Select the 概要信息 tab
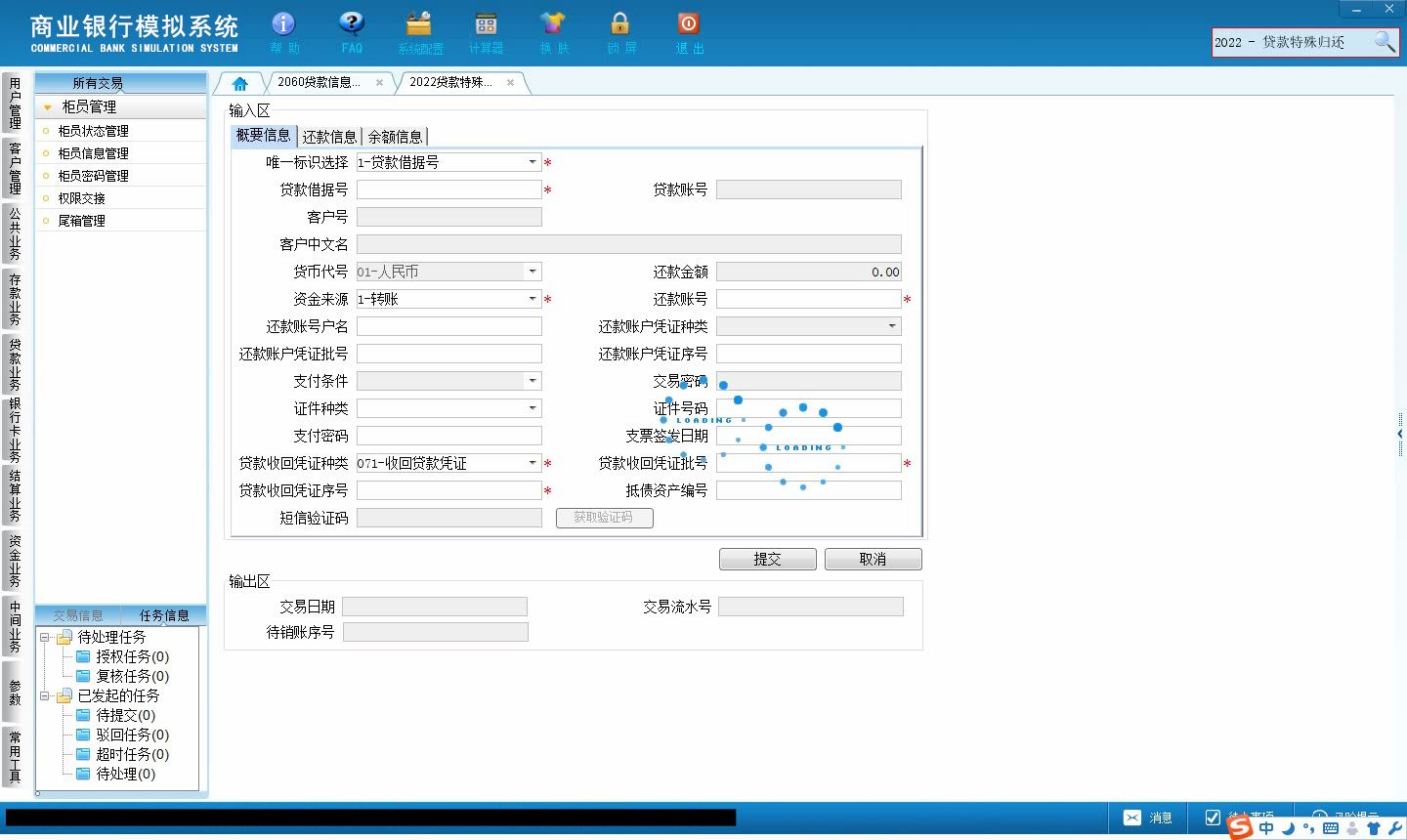Viewport: 1407px width, 840px height. 263,136
